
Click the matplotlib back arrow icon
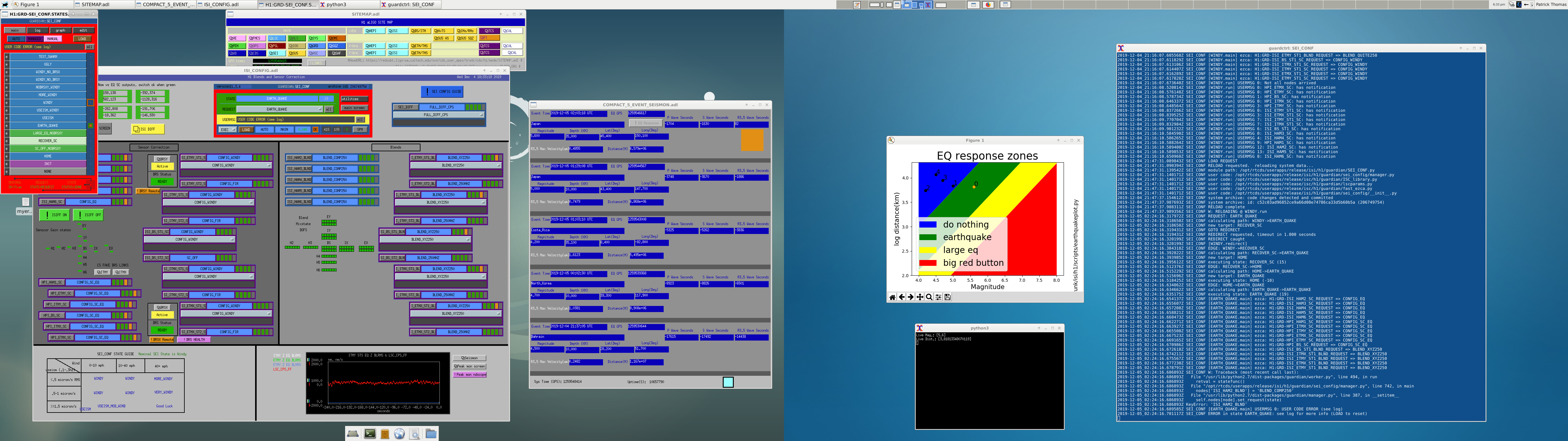pos(902,297)
